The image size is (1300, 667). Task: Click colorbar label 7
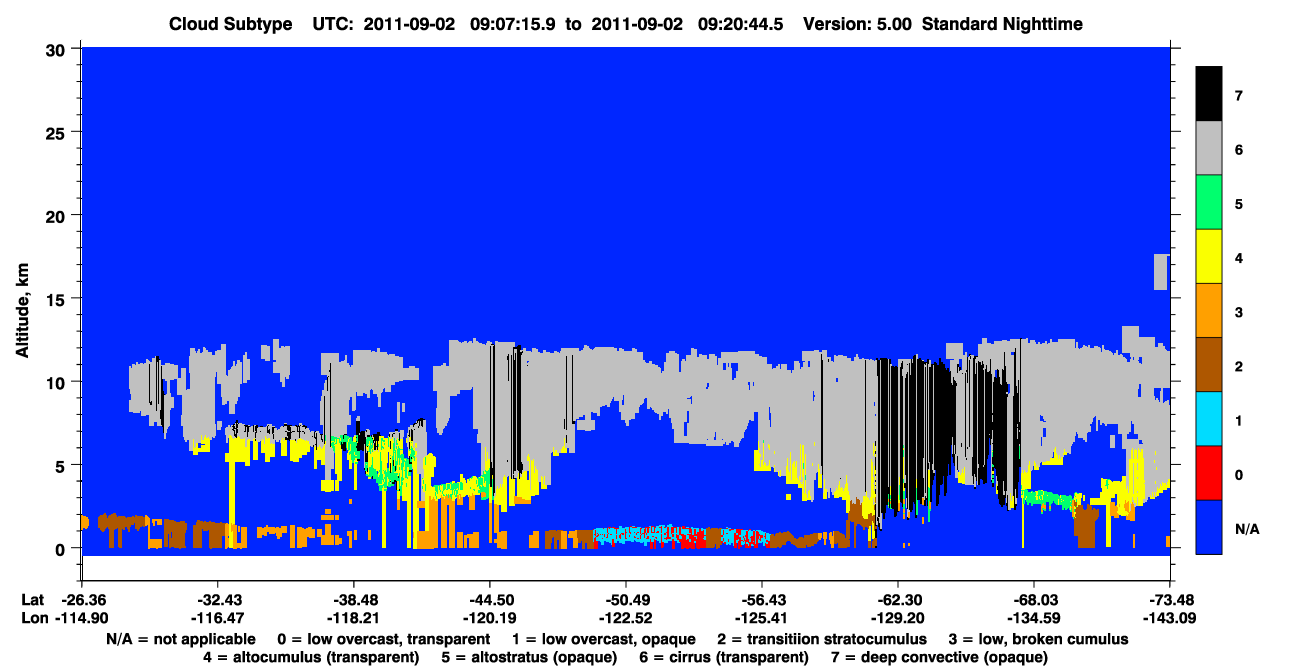click(x=1239, y=96)
